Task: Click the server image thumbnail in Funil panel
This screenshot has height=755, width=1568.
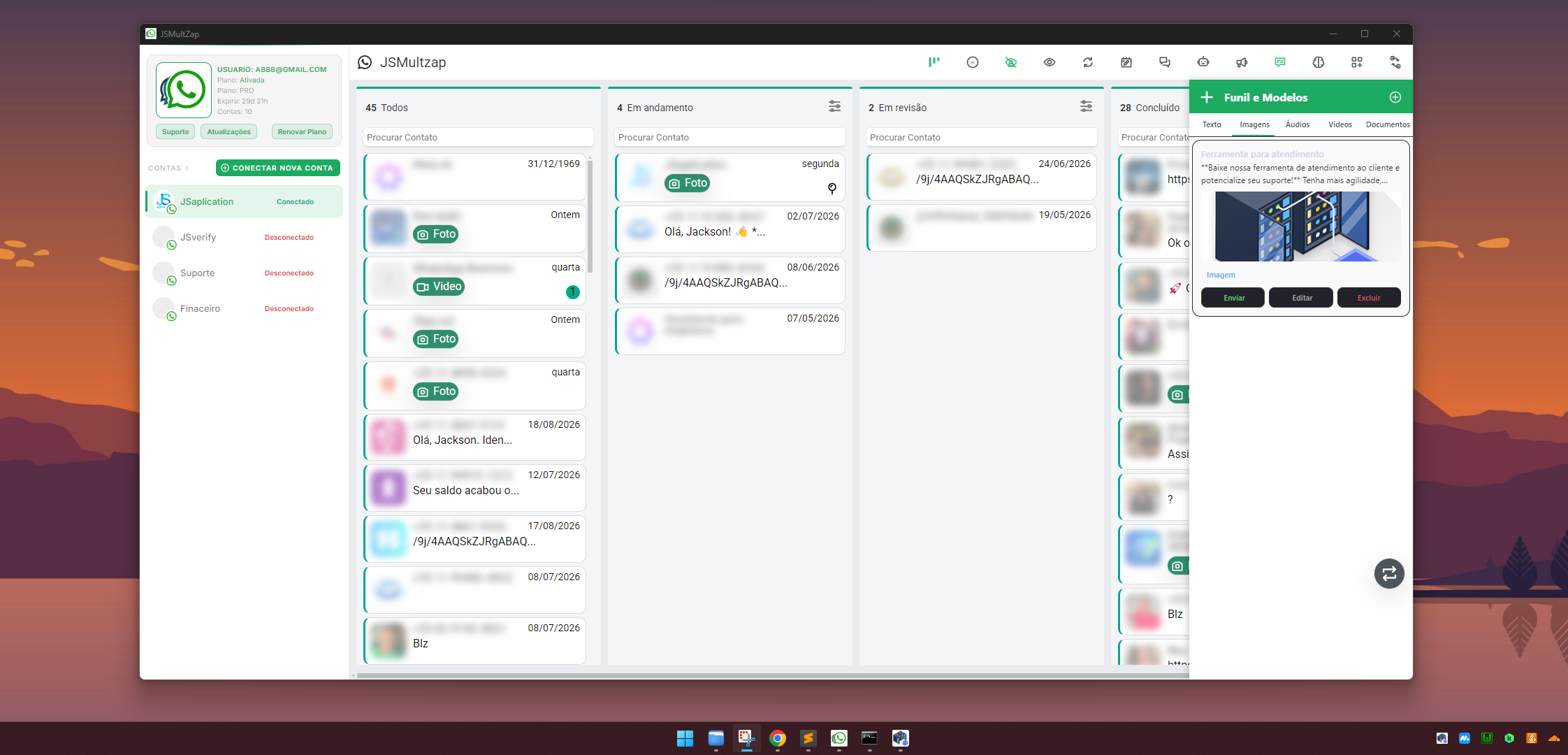Action: tap(1301, 226)
